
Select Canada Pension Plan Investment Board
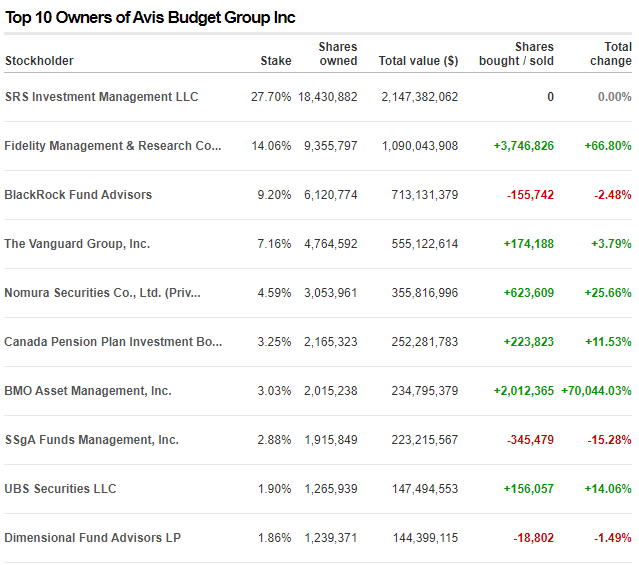pos(113,342)
